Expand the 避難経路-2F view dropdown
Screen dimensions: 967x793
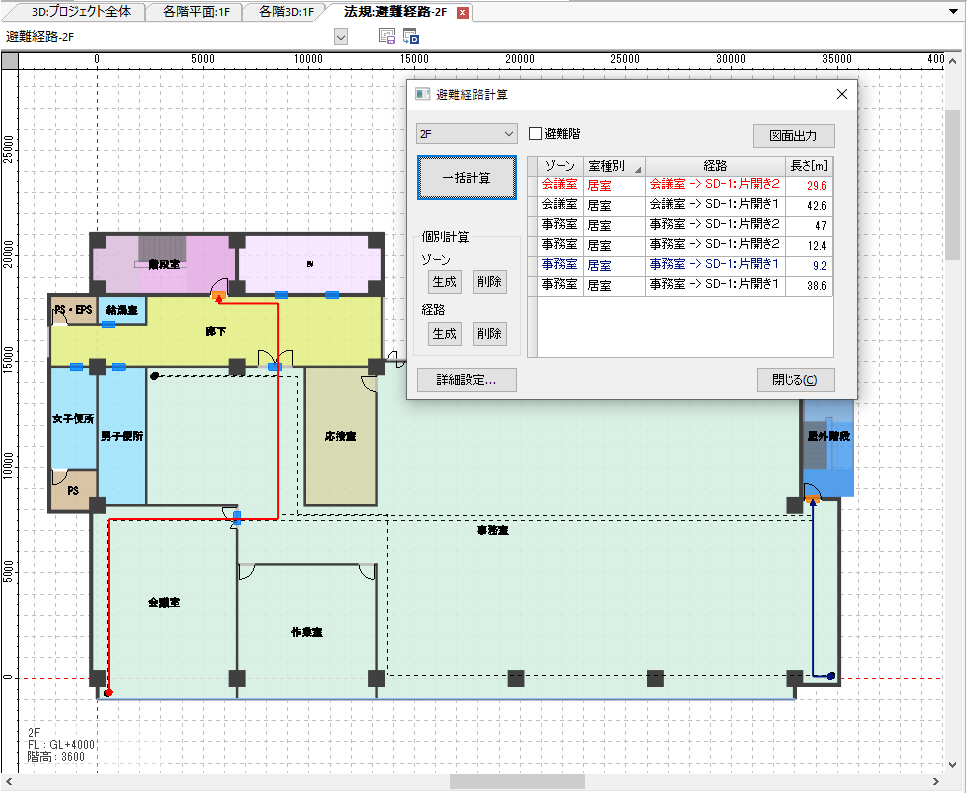coord(341,37)
